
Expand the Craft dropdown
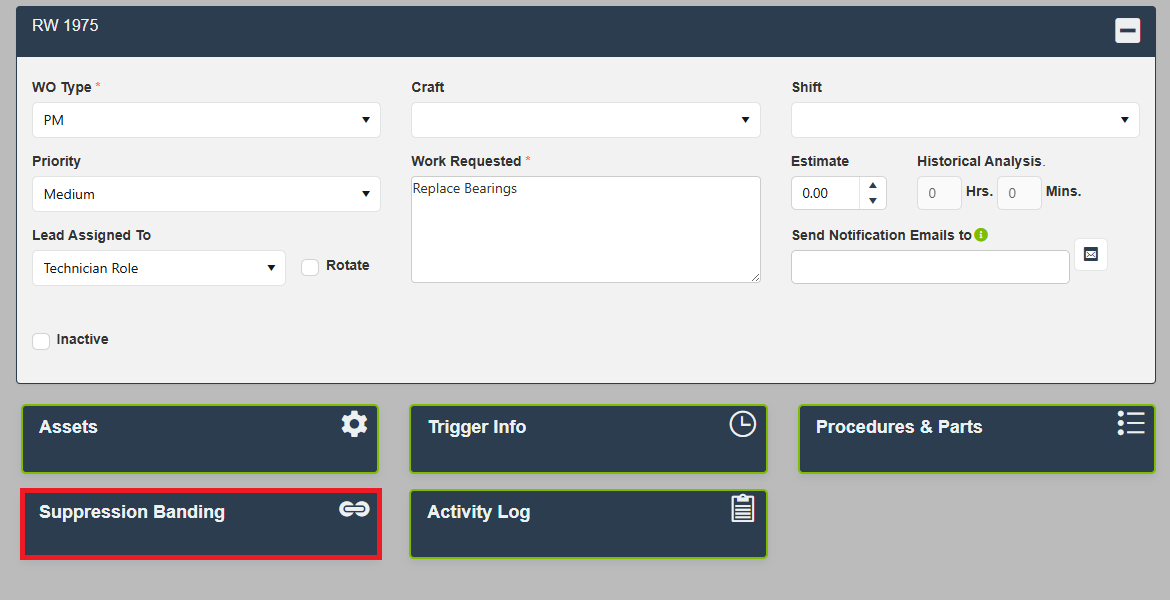tap(586, 120)
